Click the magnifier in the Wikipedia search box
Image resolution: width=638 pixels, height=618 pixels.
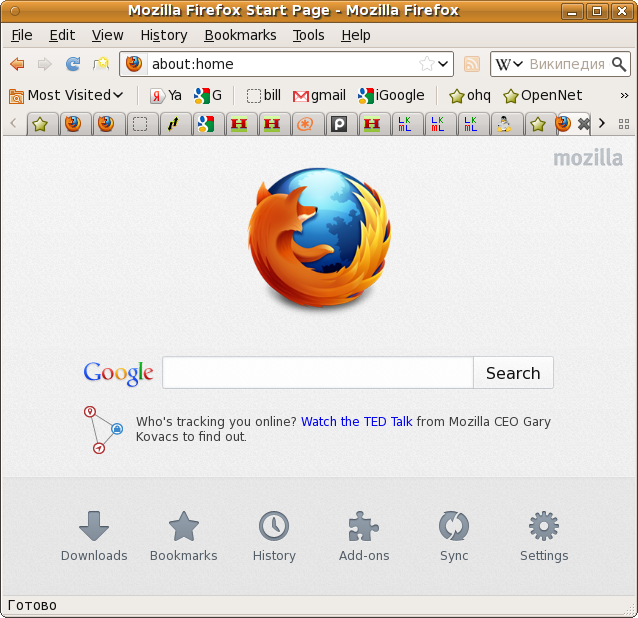(619, 64)
